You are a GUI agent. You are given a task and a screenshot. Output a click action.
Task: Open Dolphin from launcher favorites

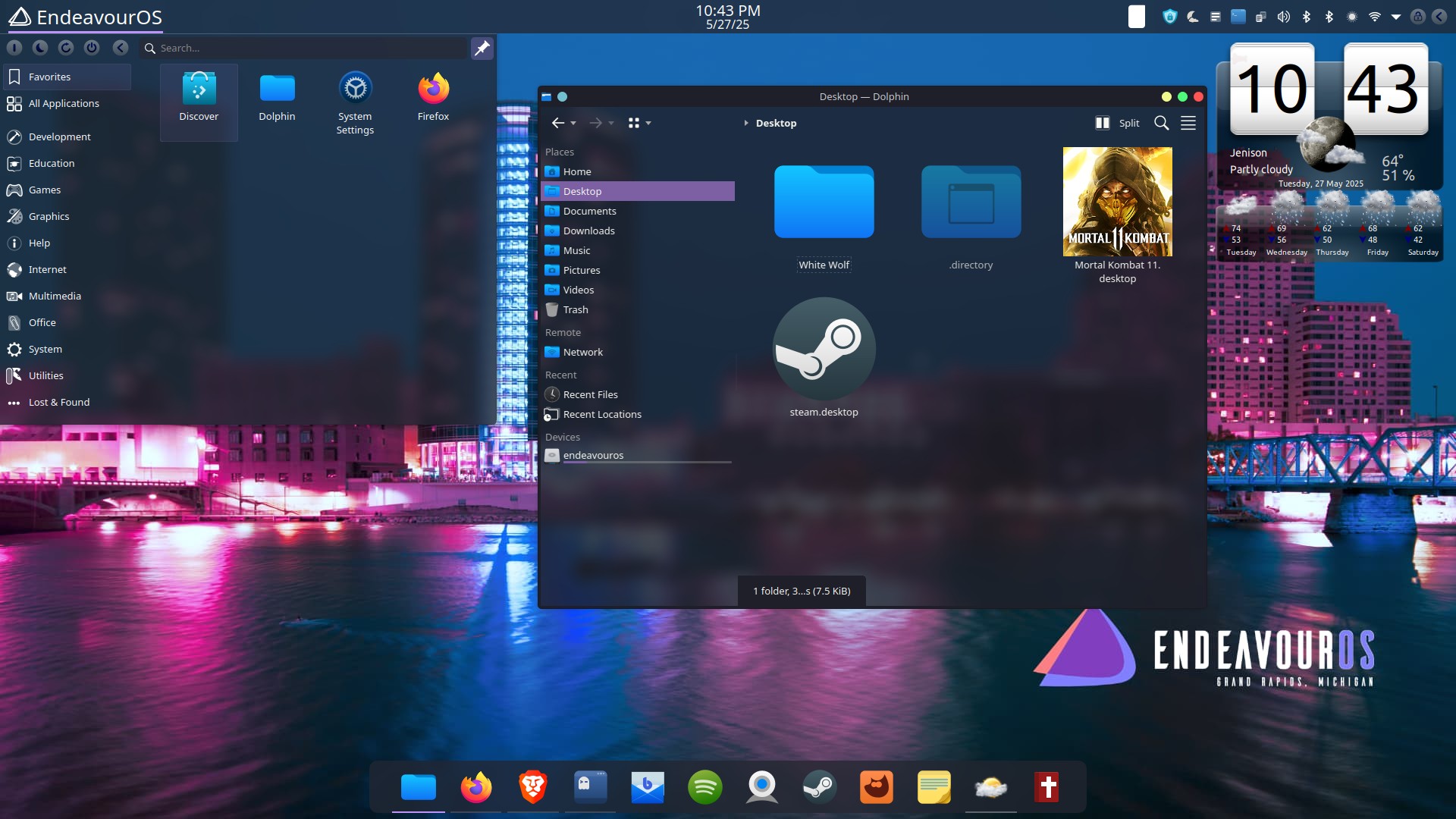pyautogui.click(x=277, y=102)
